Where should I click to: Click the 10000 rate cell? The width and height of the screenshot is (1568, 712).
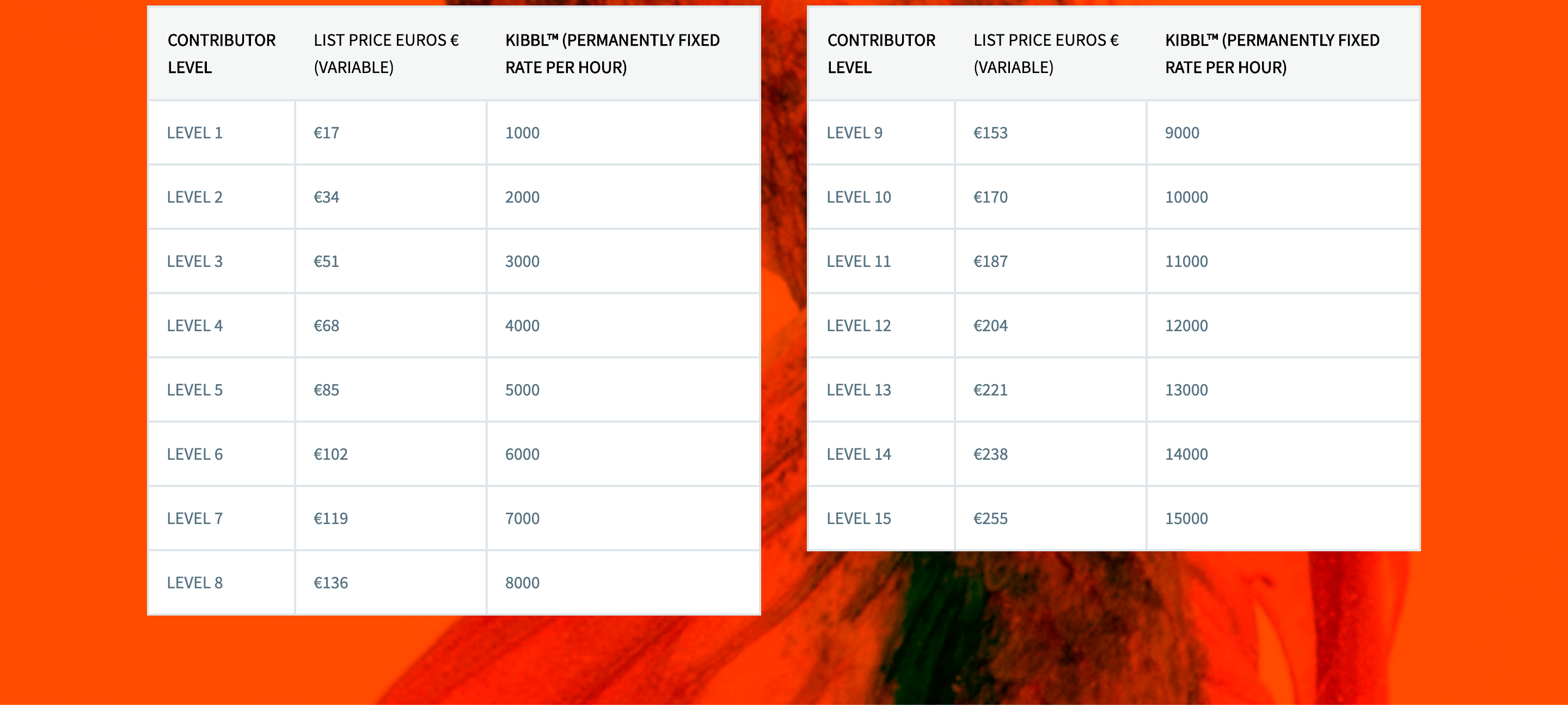coord(1284,197)
